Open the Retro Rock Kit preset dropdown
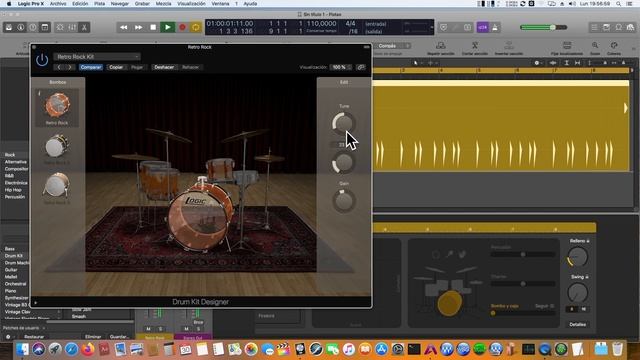 click(x=97, y=57)
